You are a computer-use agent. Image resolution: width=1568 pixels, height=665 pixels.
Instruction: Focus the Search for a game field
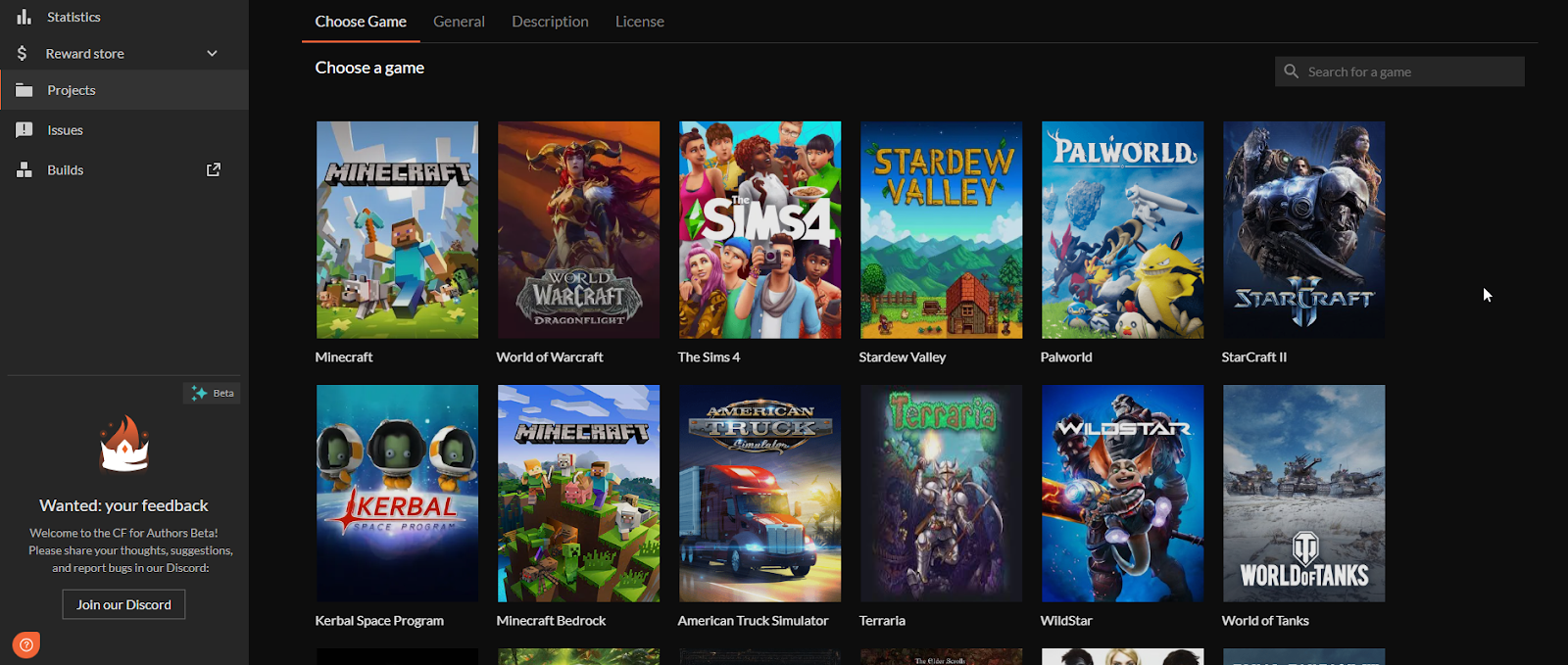[x=1399, y=71]
